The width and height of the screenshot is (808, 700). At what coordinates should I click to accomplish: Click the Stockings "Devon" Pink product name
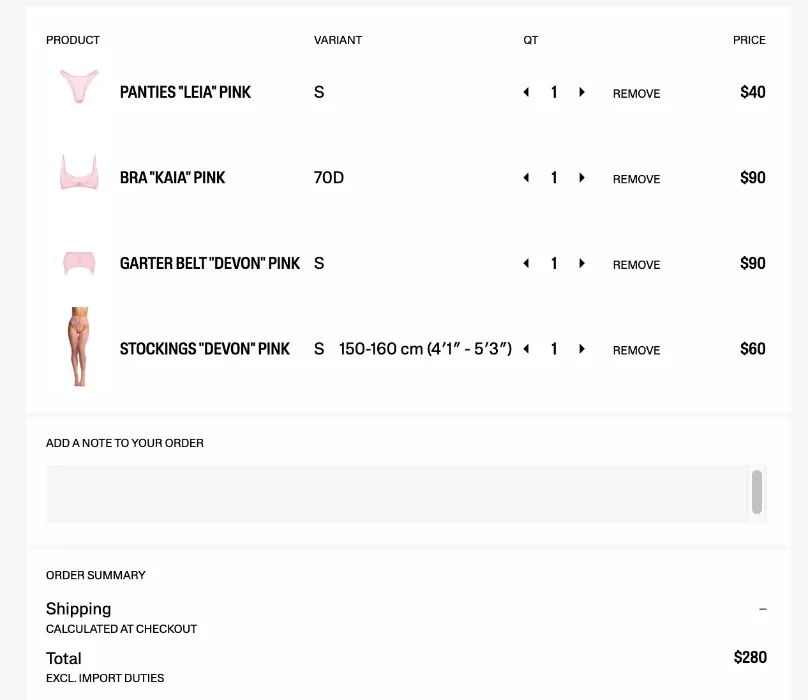(x=204, y=349)
